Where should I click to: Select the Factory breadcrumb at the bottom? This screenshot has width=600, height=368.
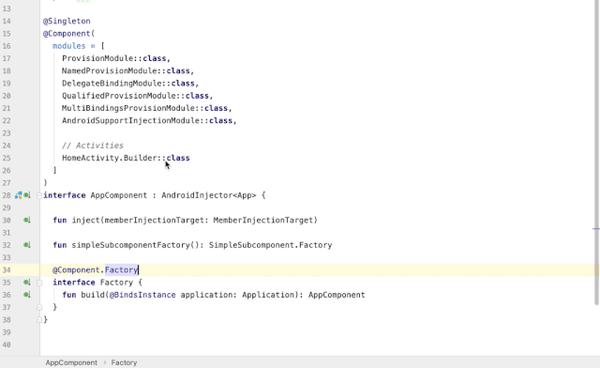click(x=124, y=363)
